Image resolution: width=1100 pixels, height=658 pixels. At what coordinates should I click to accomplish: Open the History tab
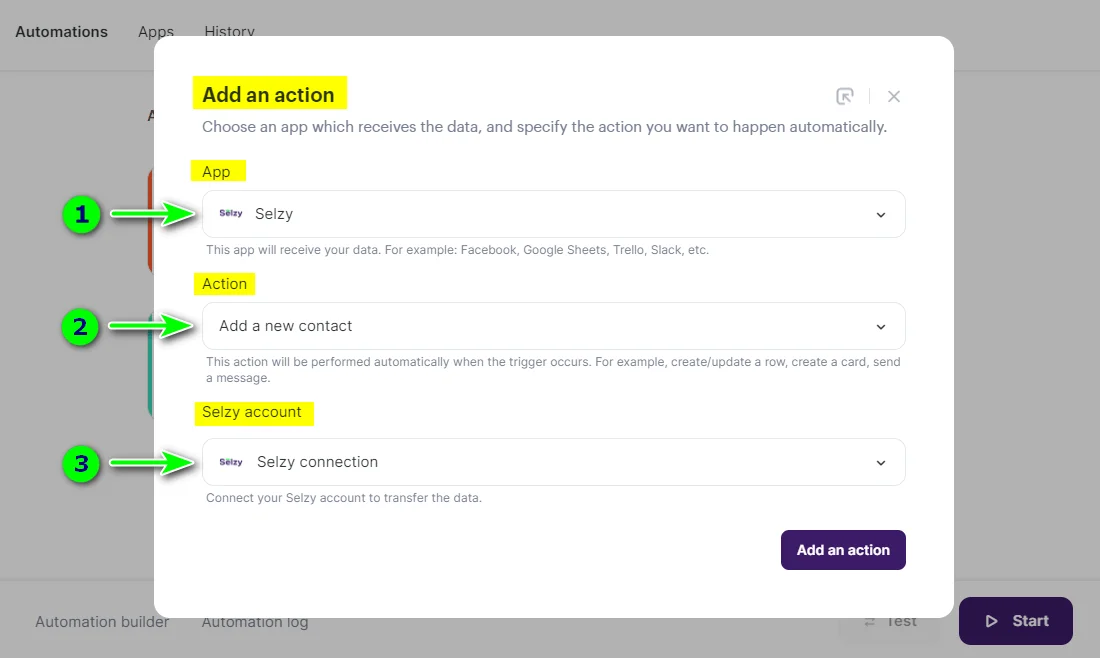point(229,31)
